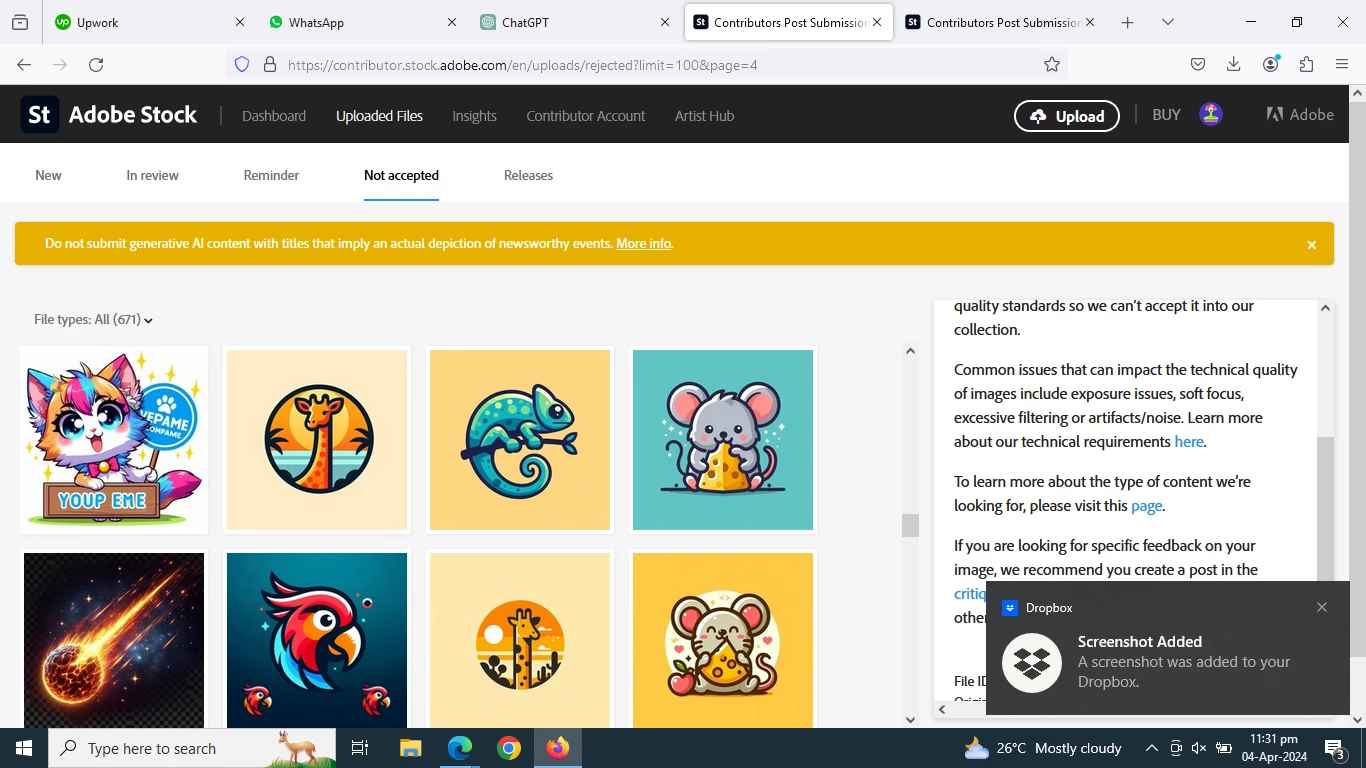The width and height of the screenshot is (1366, 768).
Task: Switch to the Reminder tab
Action: [271, 175]
